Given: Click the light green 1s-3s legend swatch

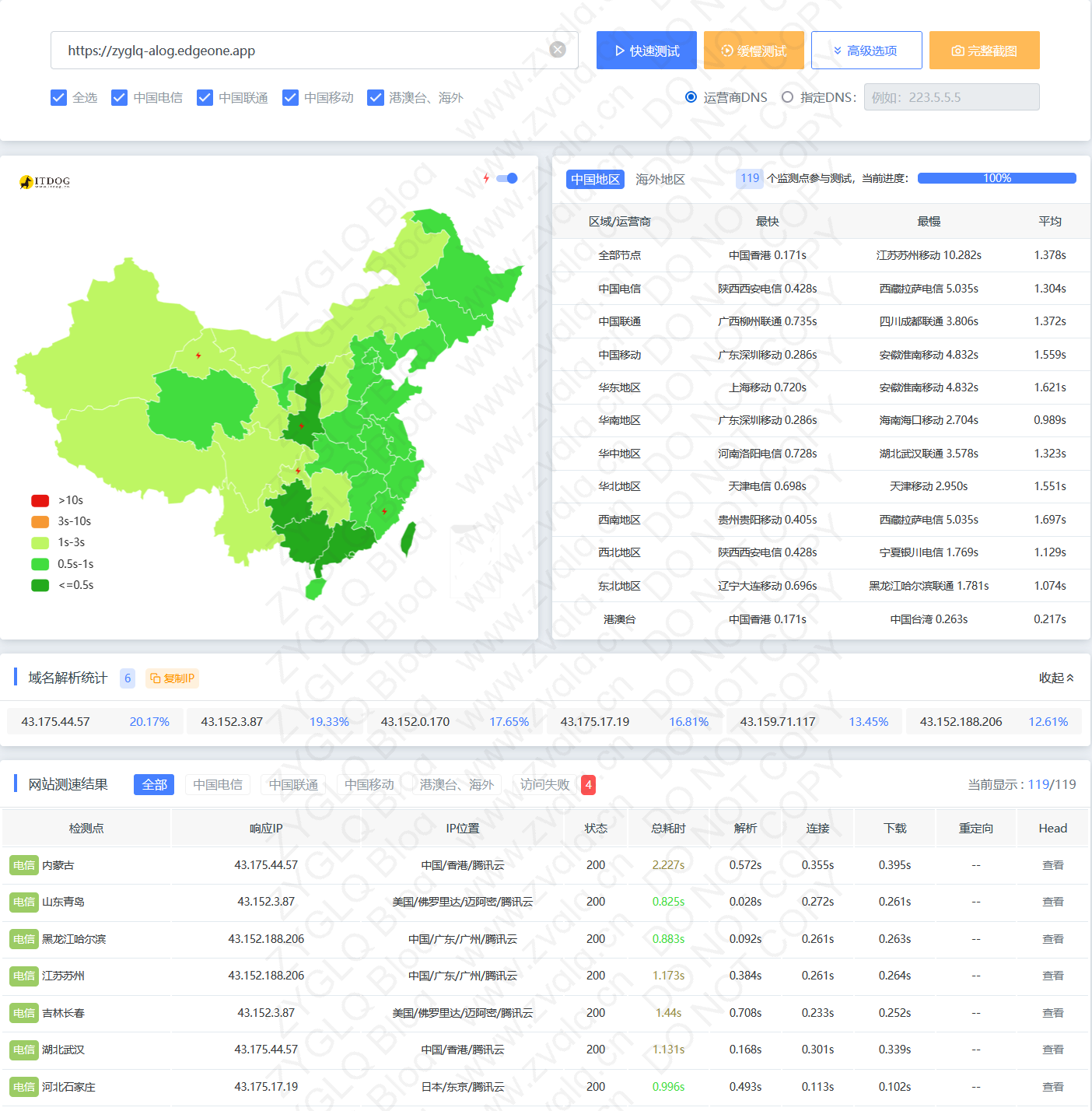Looking at the screenshot, I should click(40, 542).
